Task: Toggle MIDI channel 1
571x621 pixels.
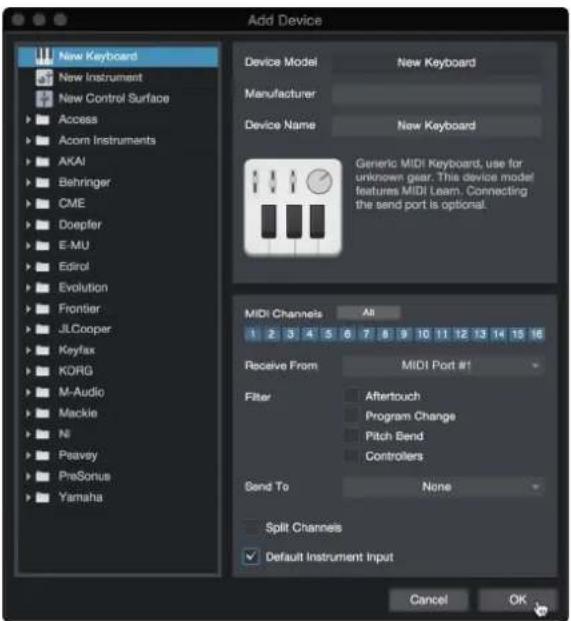Action: tap(253, 334)
